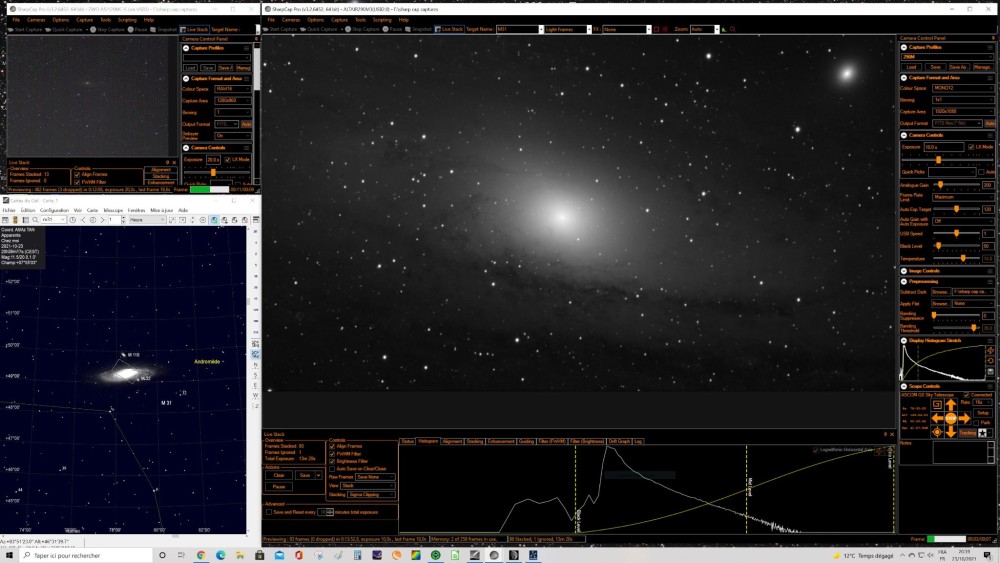Click Start Capture in the main SharpCap toolbar
This screenshot has width=1000, height=563.
281,29
